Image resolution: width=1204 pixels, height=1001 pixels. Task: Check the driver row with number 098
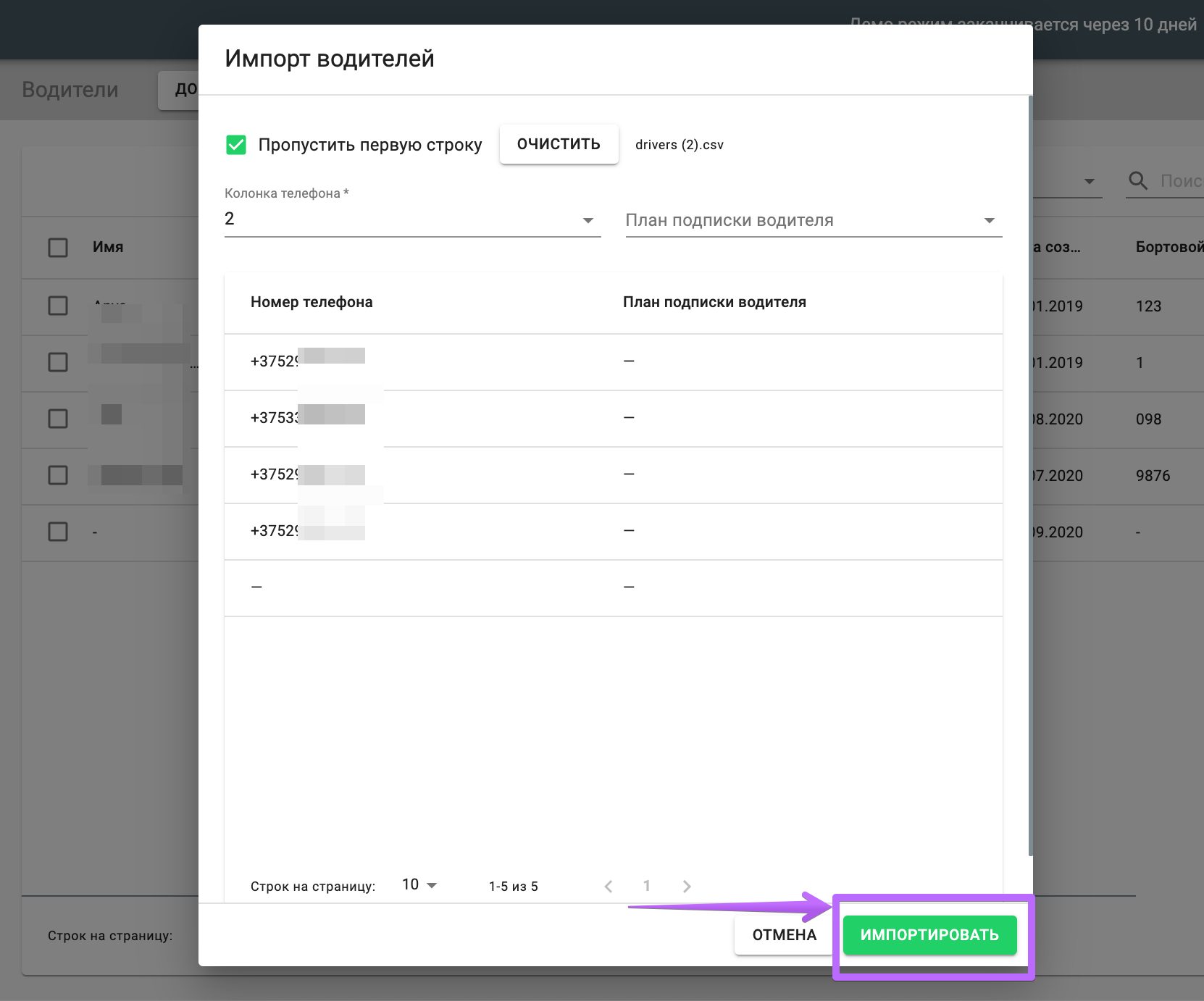click(x=58, y=419)
